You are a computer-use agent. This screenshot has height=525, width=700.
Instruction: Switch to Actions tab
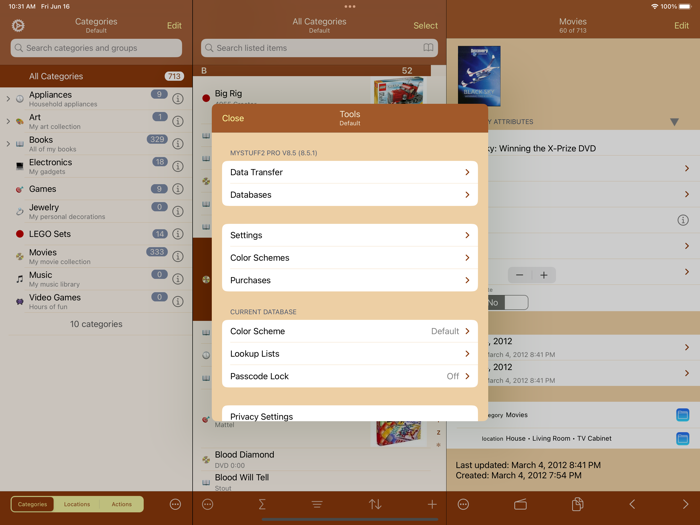coord(121,504)
